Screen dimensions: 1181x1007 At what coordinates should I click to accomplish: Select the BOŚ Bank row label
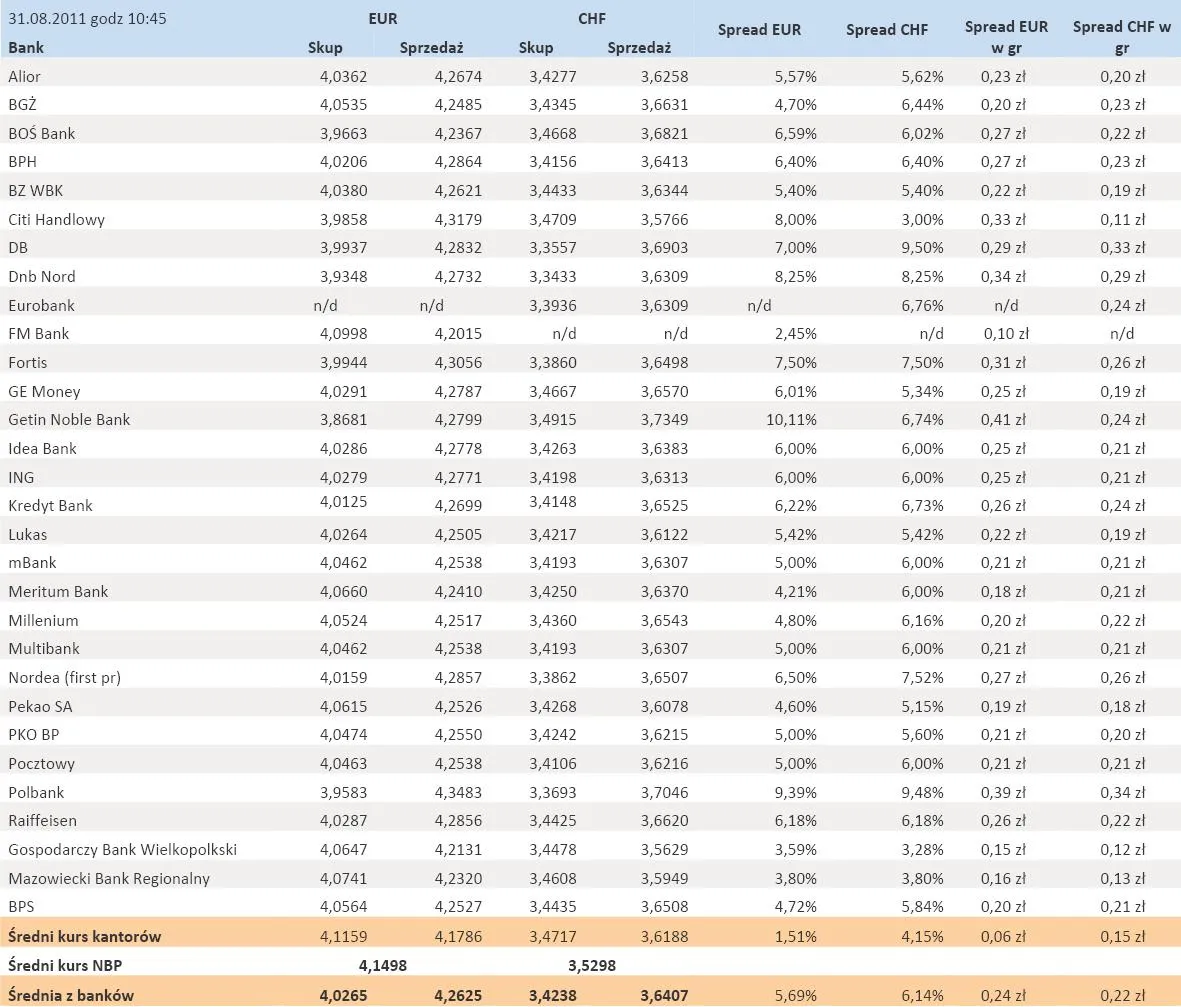(x=41, y=133)
